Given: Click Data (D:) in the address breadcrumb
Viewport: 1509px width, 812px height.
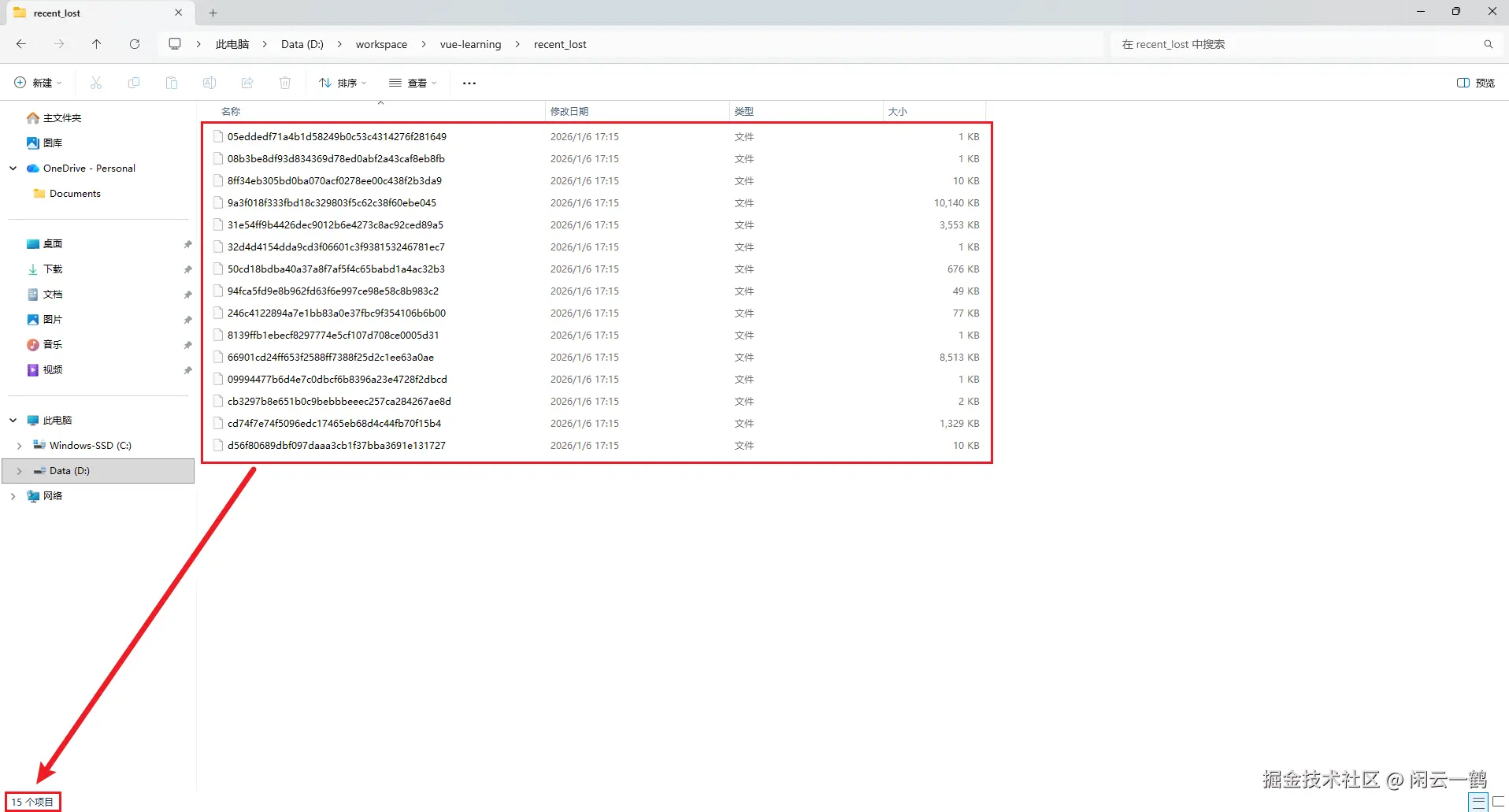Looking at the screenshot, I should tap(302, 44).
